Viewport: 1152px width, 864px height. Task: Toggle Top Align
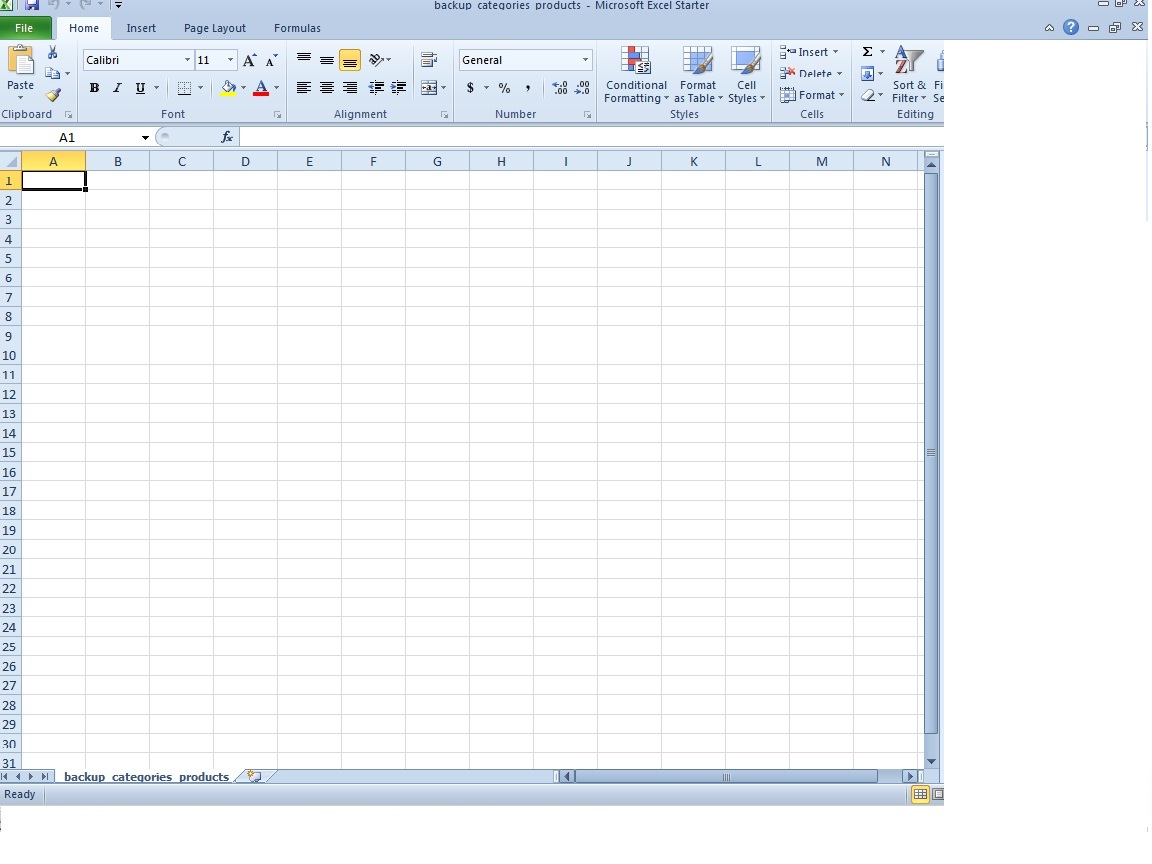pos(303,60)
